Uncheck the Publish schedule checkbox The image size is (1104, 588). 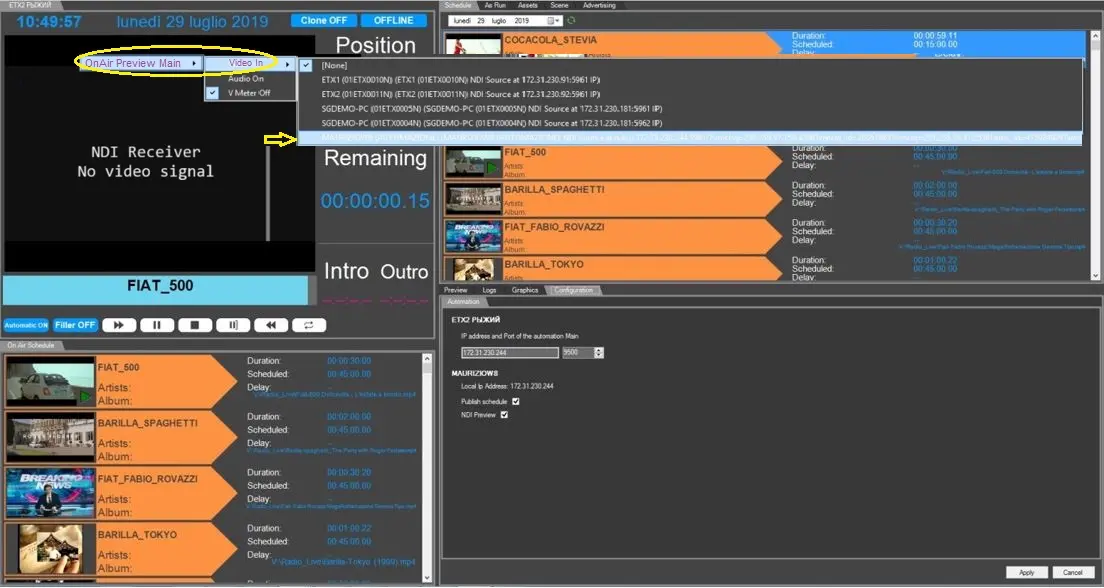(x=515, y=401)
